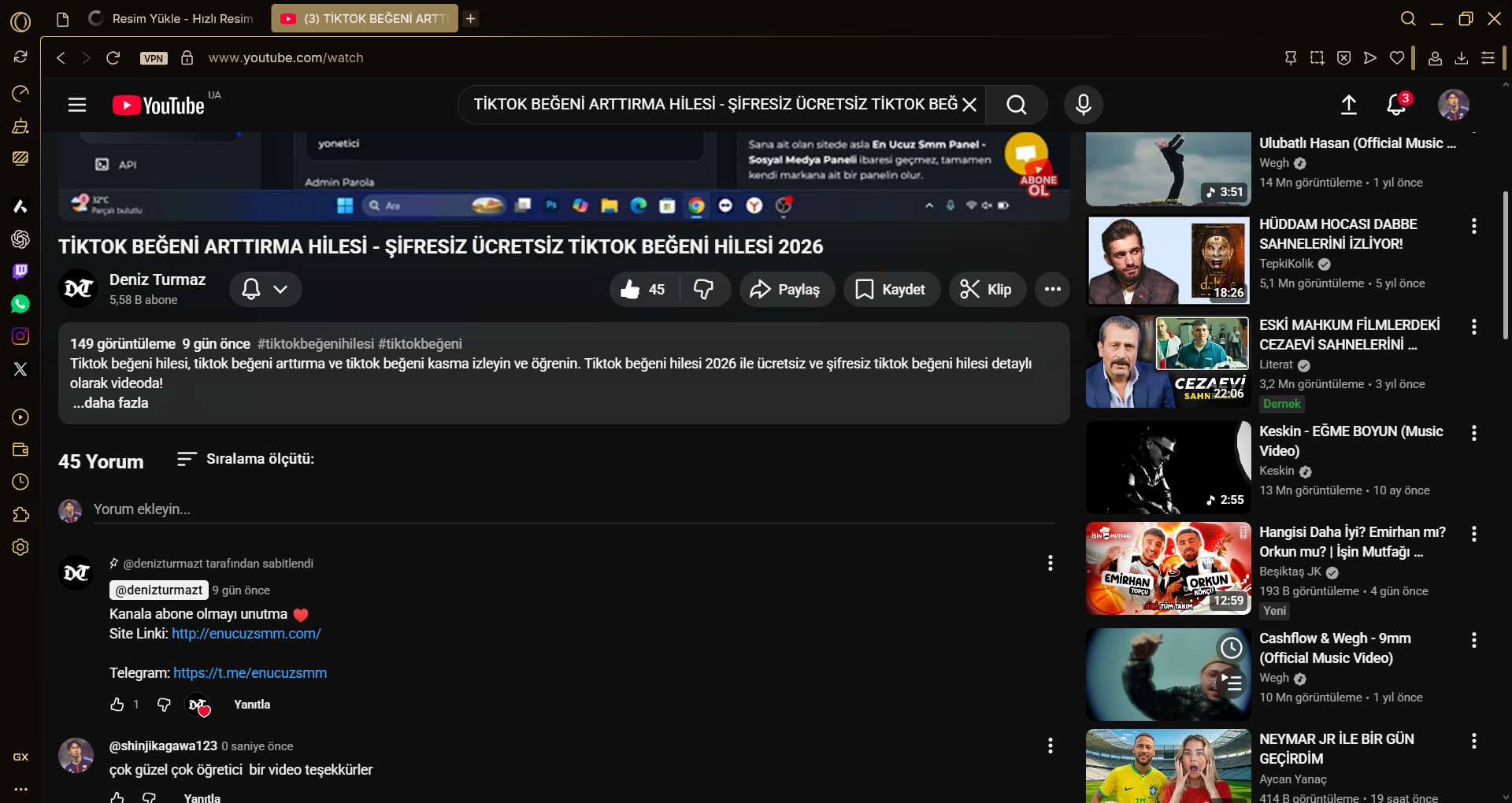Open the YouTube hamburger guide menu
The width and height of the screenshot is (1512, 803).
coord(77,105)
